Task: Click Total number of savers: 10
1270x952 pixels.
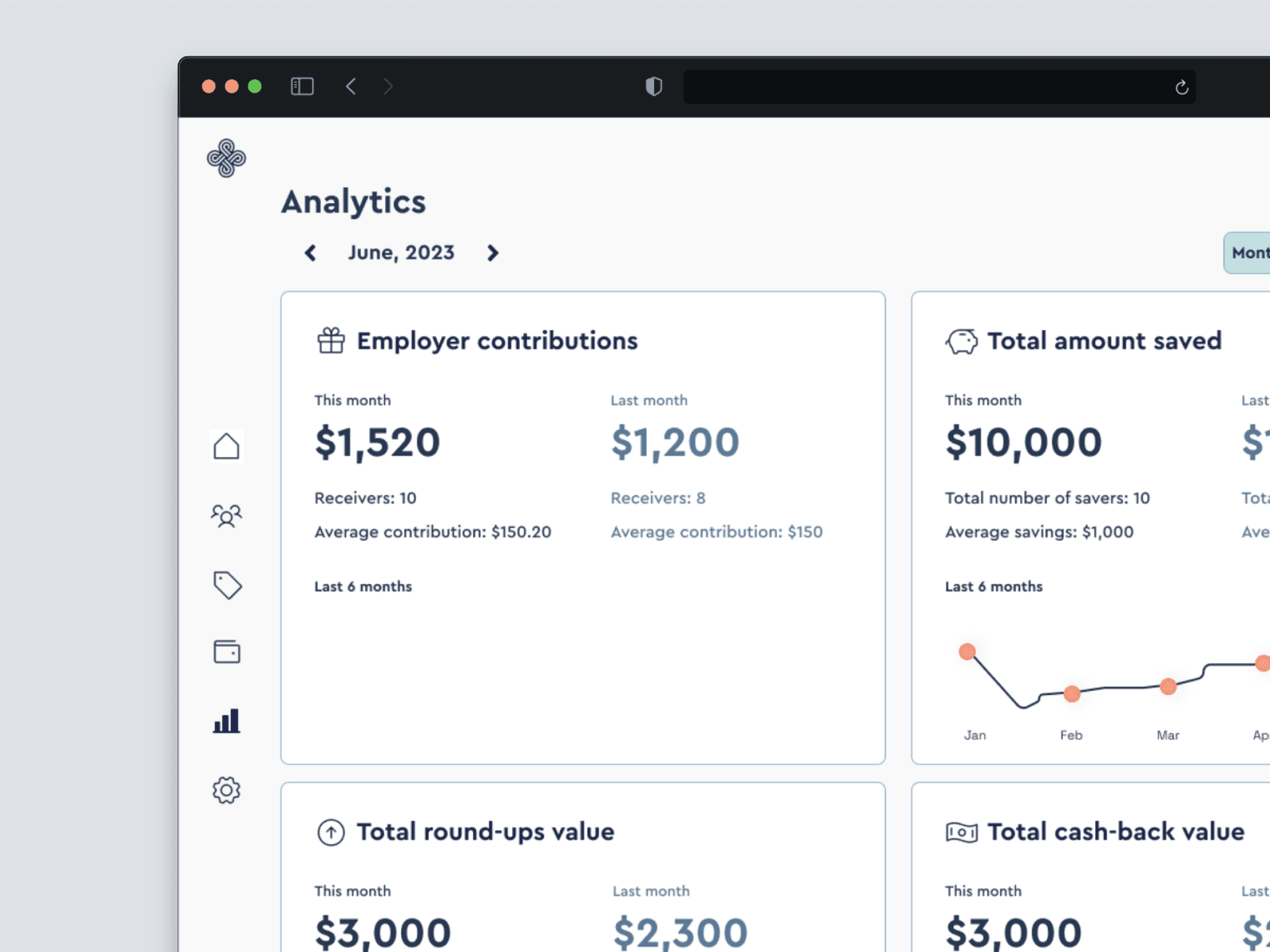Action: tap(1048, 498)
